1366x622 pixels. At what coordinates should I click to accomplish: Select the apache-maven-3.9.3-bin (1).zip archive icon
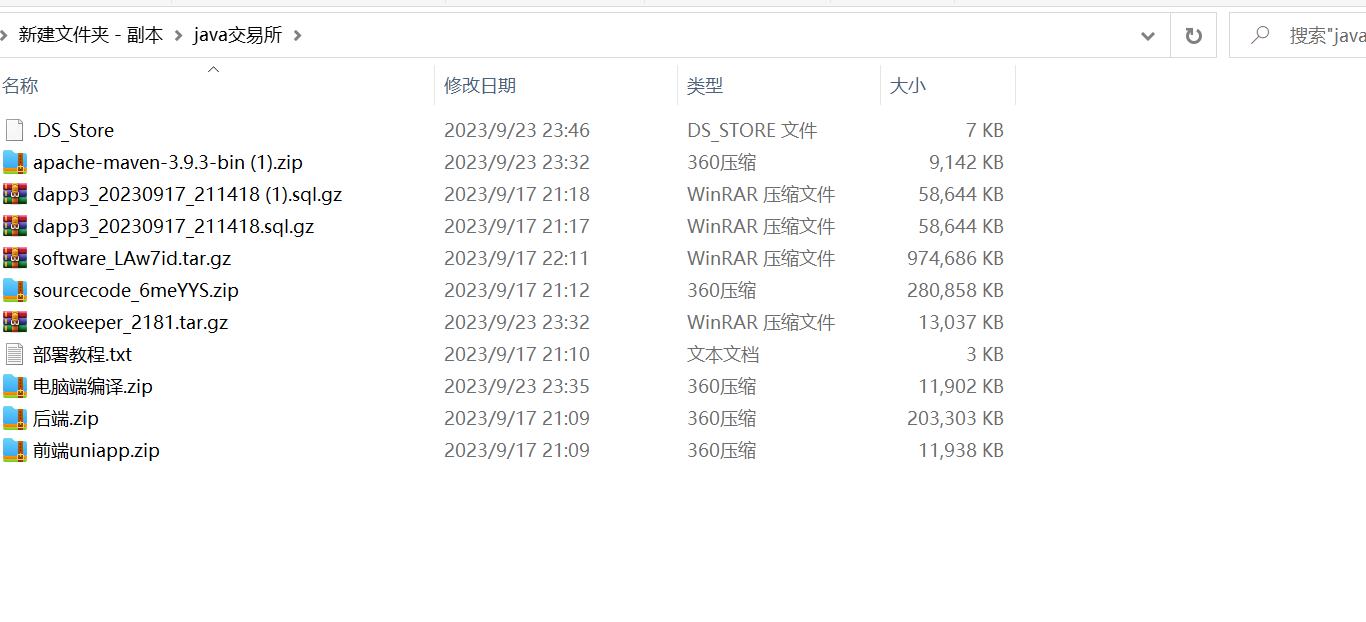tap(14, 162)
